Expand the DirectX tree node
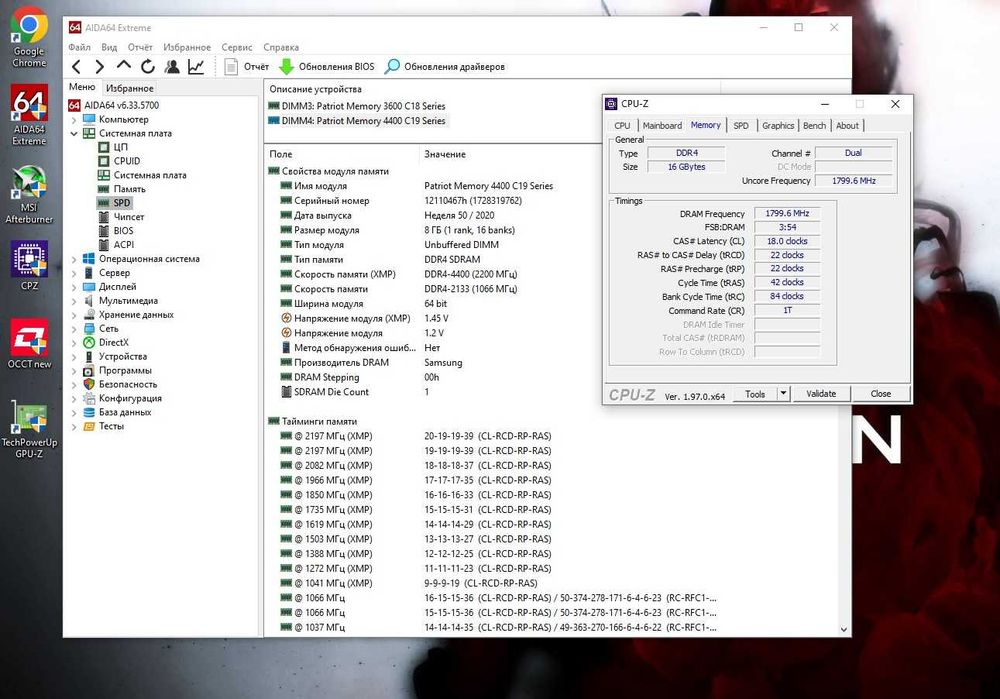 pos(74,344)
